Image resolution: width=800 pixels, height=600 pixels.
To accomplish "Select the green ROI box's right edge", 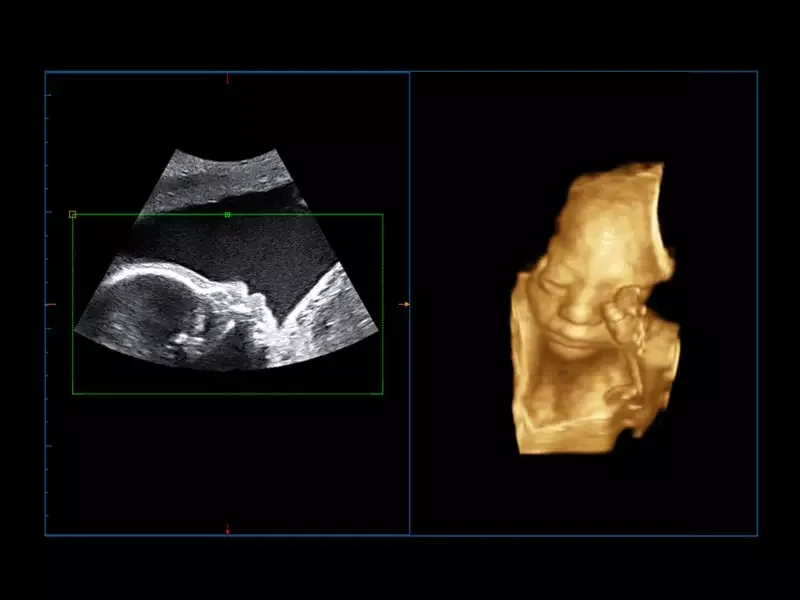I will click(x=383, y=304).
